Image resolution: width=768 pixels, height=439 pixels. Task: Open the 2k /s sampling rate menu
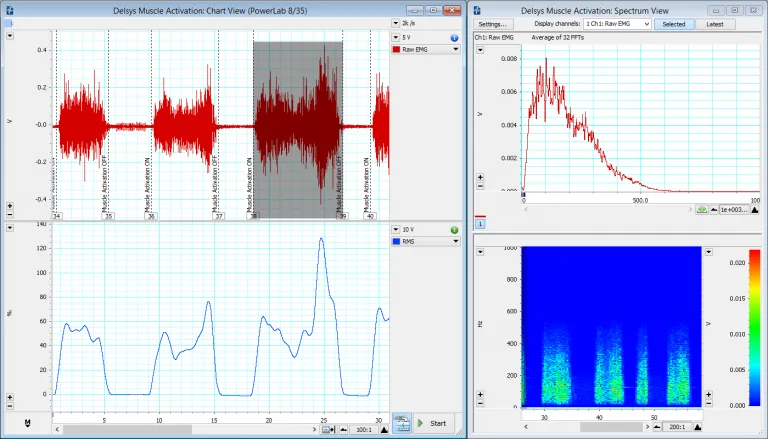click(x=394, y=22)
